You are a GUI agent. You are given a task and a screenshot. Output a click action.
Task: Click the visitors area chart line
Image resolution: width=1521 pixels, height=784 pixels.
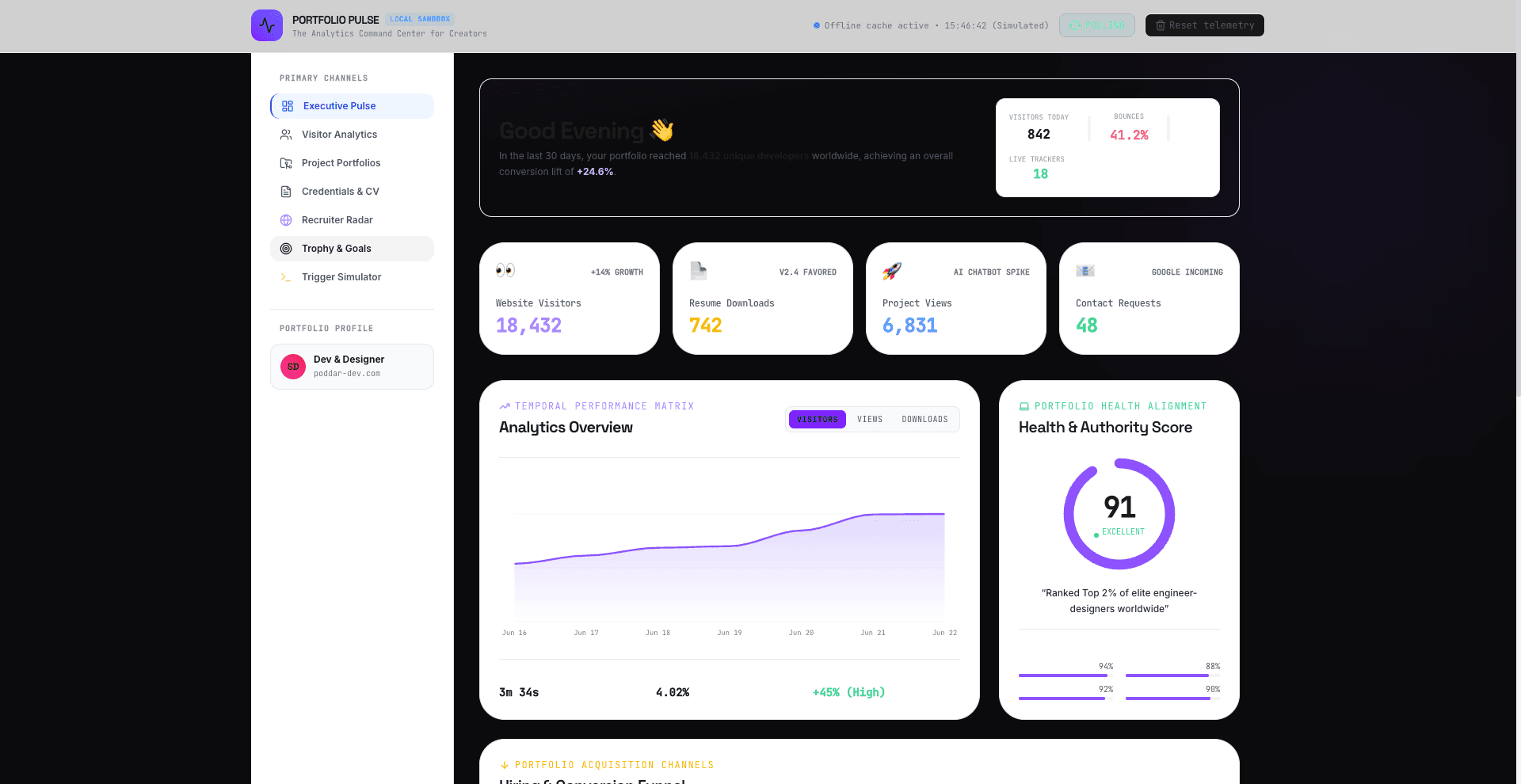point(730,546)
